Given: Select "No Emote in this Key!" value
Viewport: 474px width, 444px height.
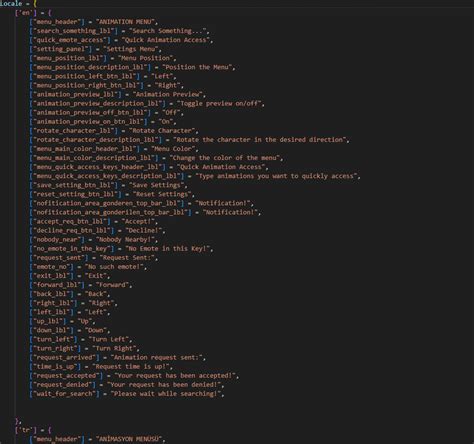Looking at the screenshot, I should point(168,249).
